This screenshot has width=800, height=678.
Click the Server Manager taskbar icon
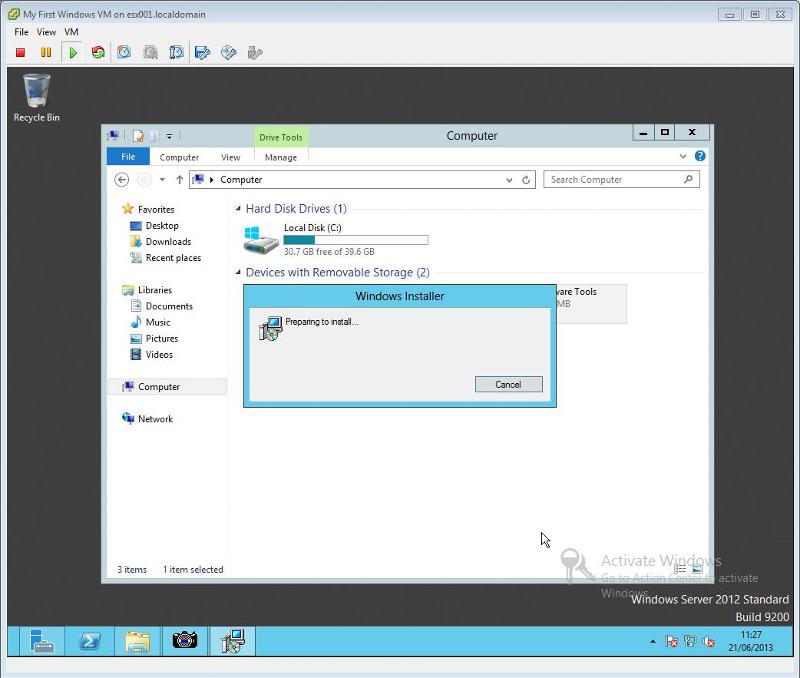[x=42, y=641]
